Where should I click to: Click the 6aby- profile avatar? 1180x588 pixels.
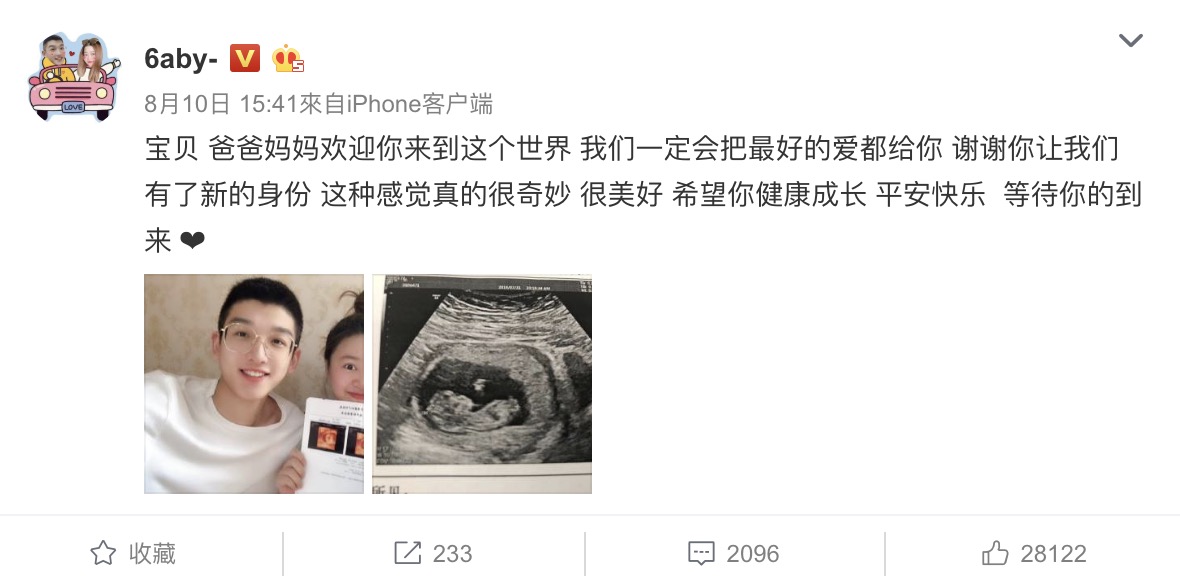click(x=74, y=77)
